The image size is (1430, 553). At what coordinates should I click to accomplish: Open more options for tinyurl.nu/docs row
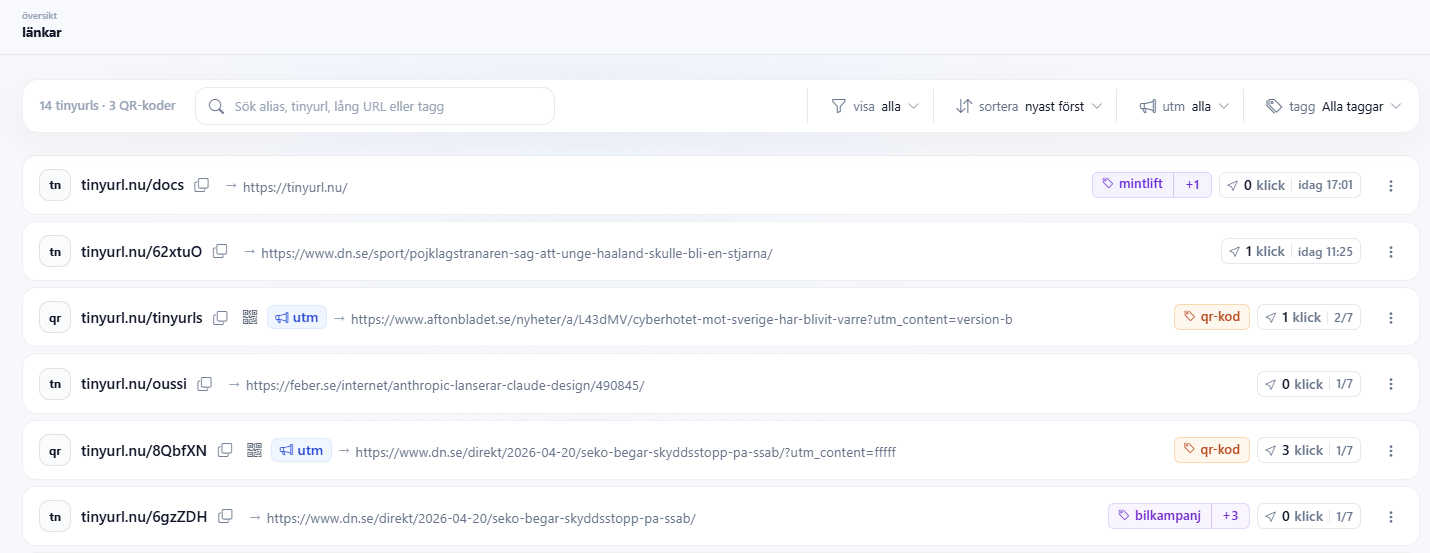[x=1390, y=185]
